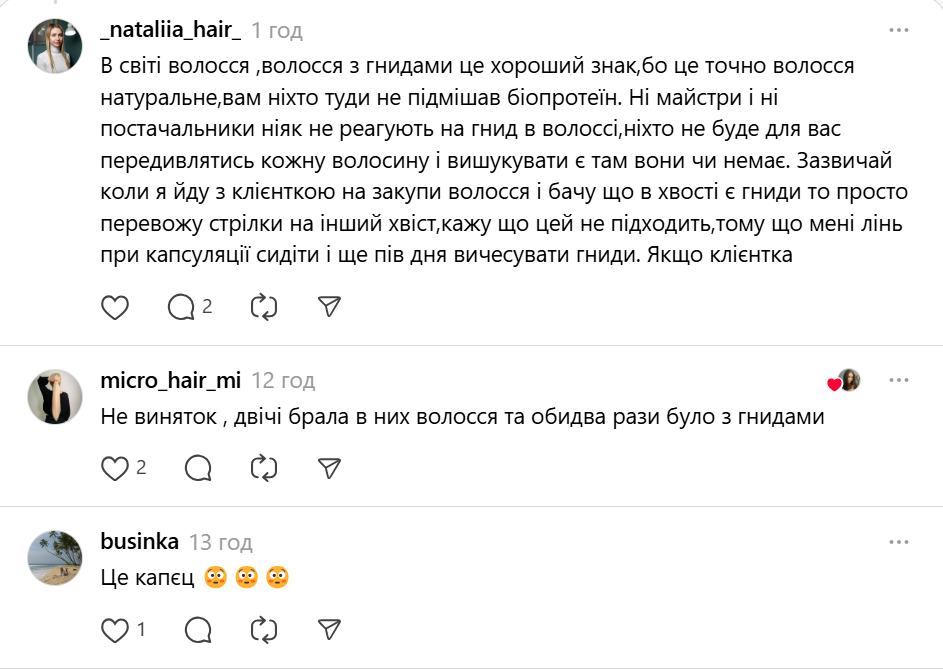
Task: Open more options for businka comment
Action: (899, 541)
